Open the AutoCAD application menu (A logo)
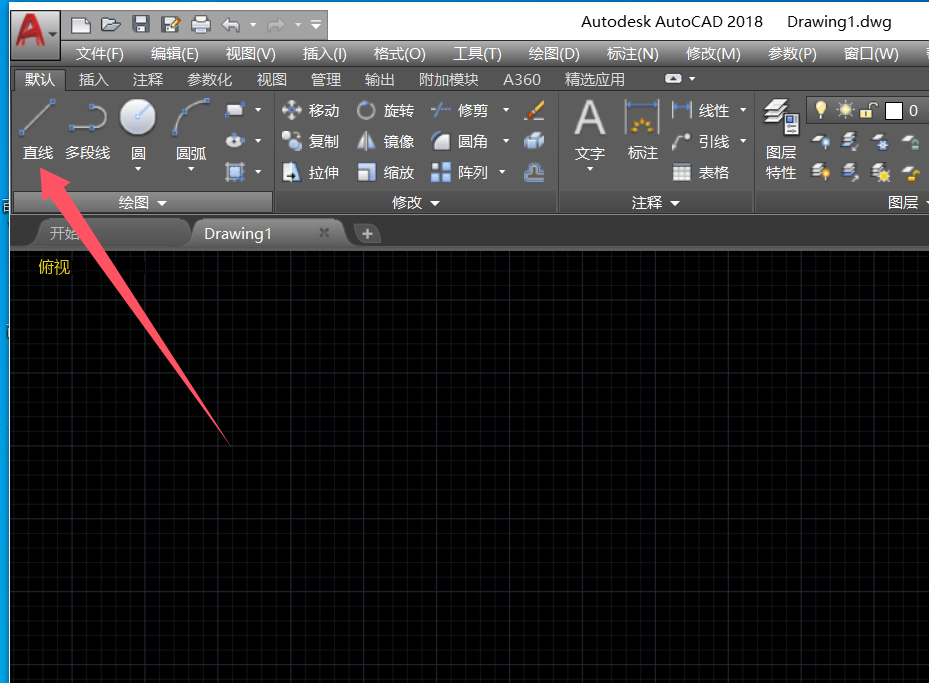The height and width of the screenshot is (683, 929). click(x=35, y=34)
